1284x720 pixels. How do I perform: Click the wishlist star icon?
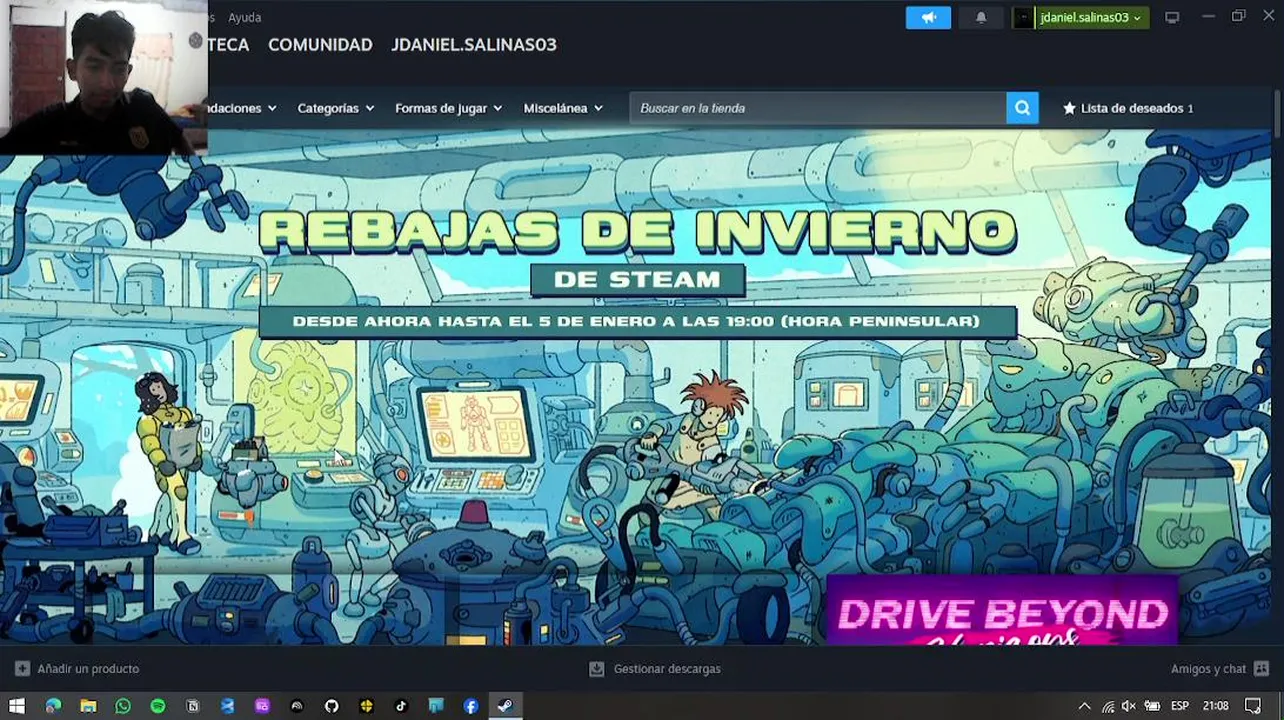point(1069,108)
